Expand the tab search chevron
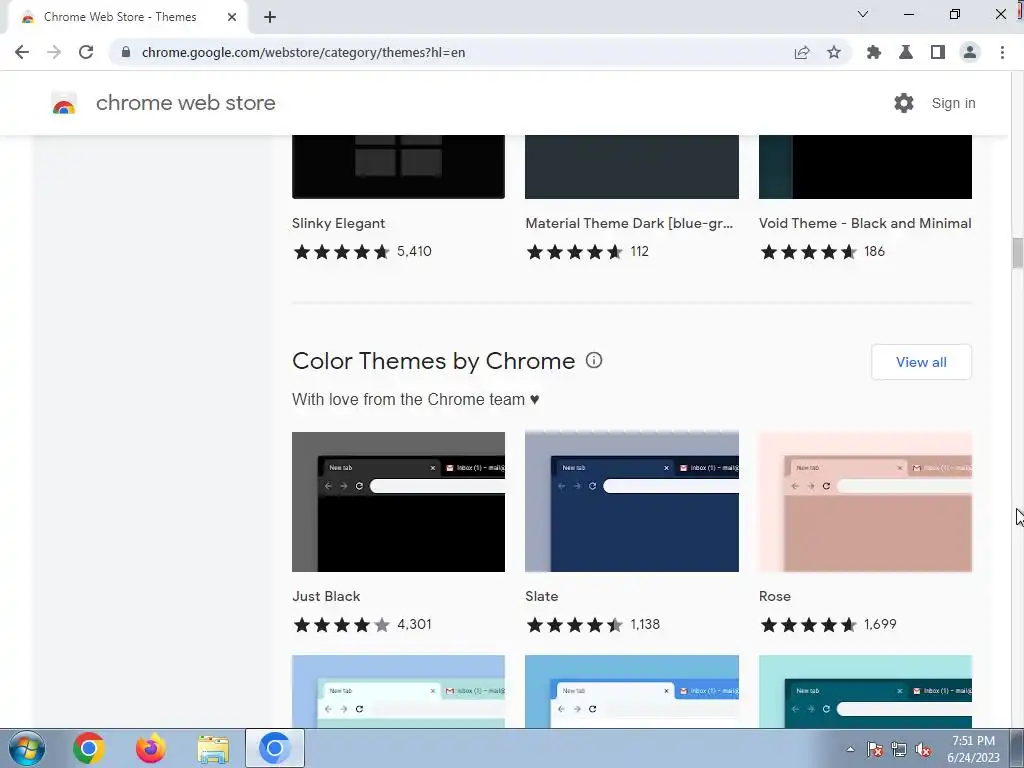 (x=863, y=14)
